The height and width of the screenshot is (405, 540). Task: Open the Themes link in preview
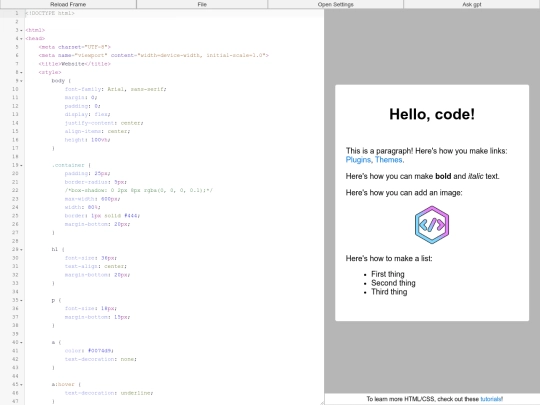(x=388, y=160)
